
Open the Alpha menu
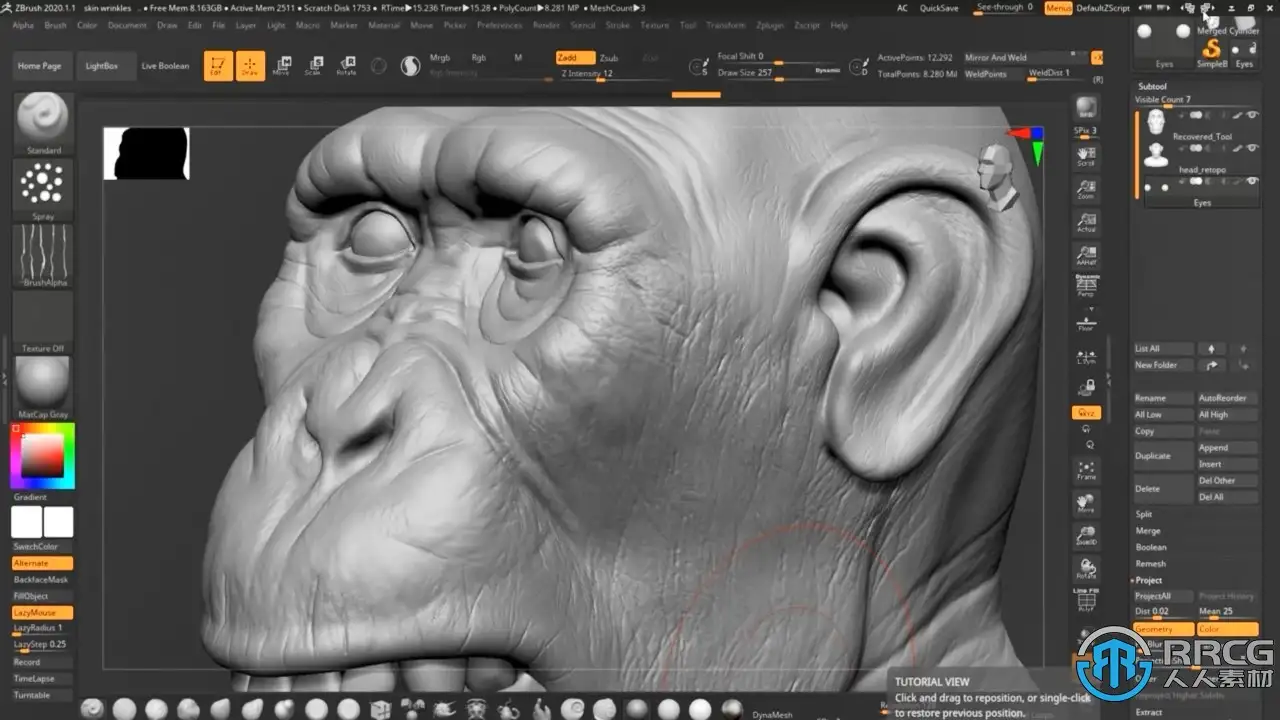pyautogui.click(x=23, y=25)
